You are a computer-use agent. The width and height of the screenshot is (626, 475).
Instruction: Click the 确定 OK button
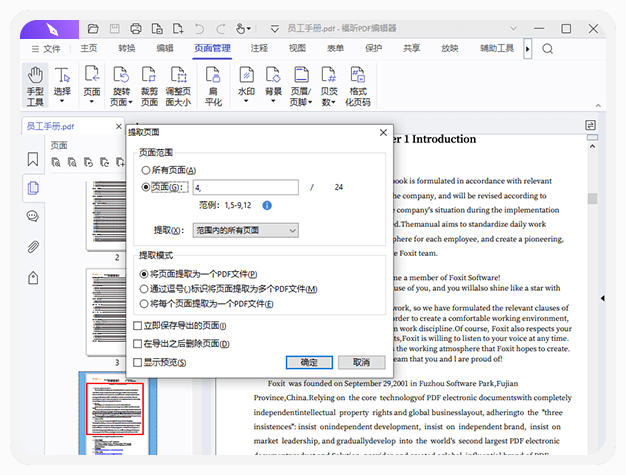click(x=309, y=362)
